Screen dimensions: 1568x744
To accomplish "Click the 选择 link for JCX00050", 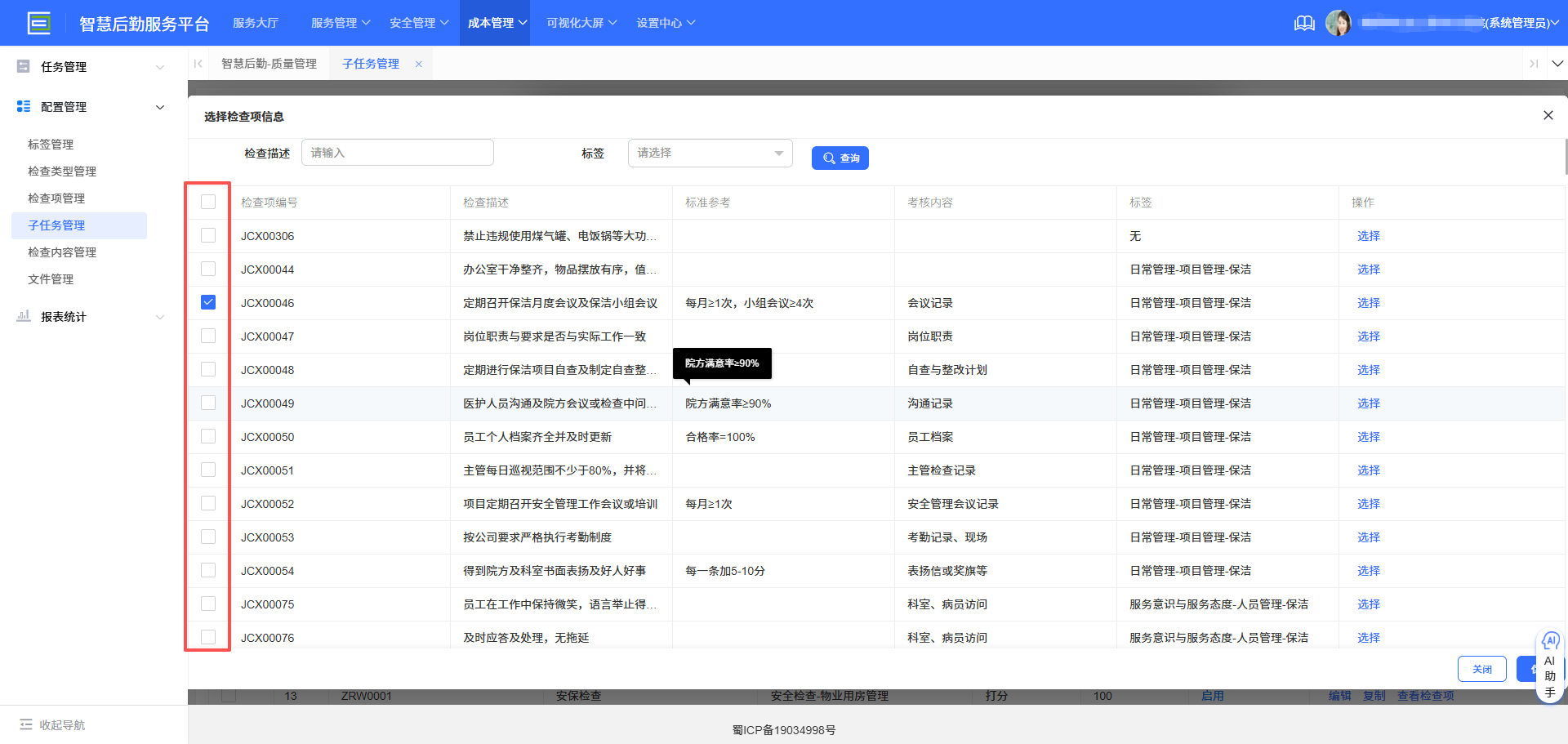I will coord(1368,436).
